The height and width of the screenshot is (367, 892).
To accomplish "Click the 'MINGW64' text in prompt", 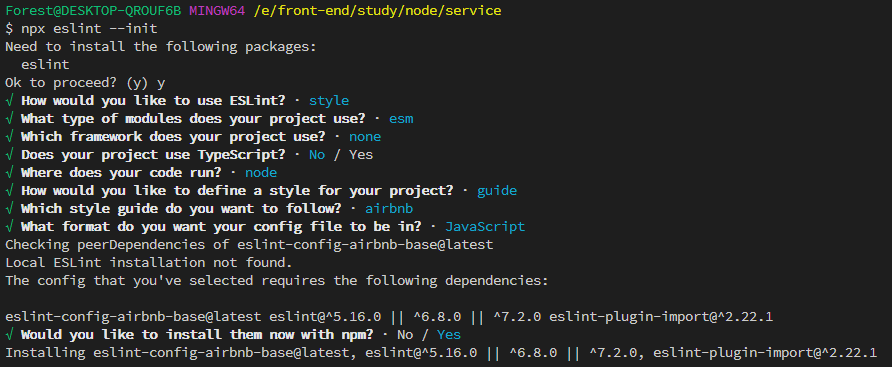I will point(217,10).
